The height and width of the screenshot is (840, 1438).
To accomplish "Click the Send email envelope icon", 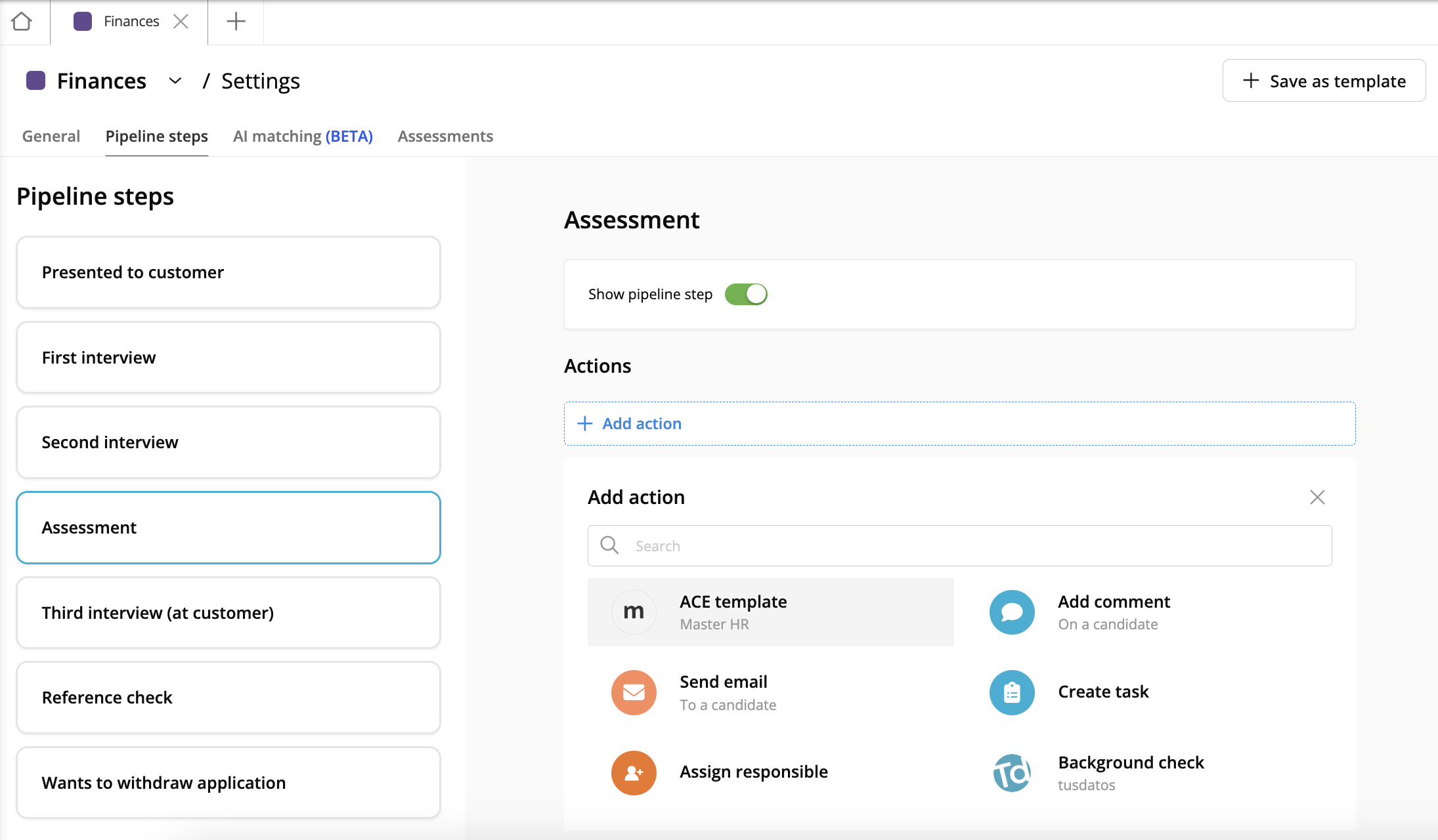I will (x=634, y=692).
